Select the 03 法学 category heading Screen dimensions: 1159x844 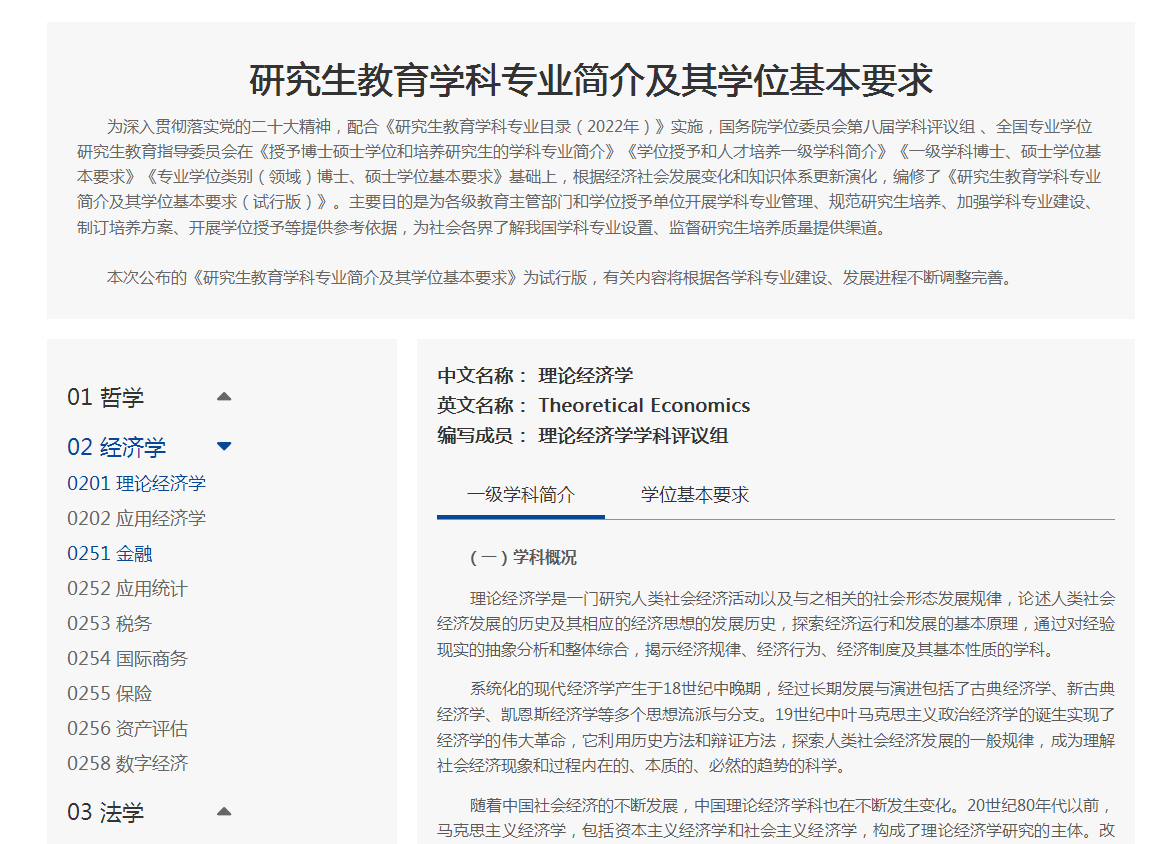(x=106, y=812)
